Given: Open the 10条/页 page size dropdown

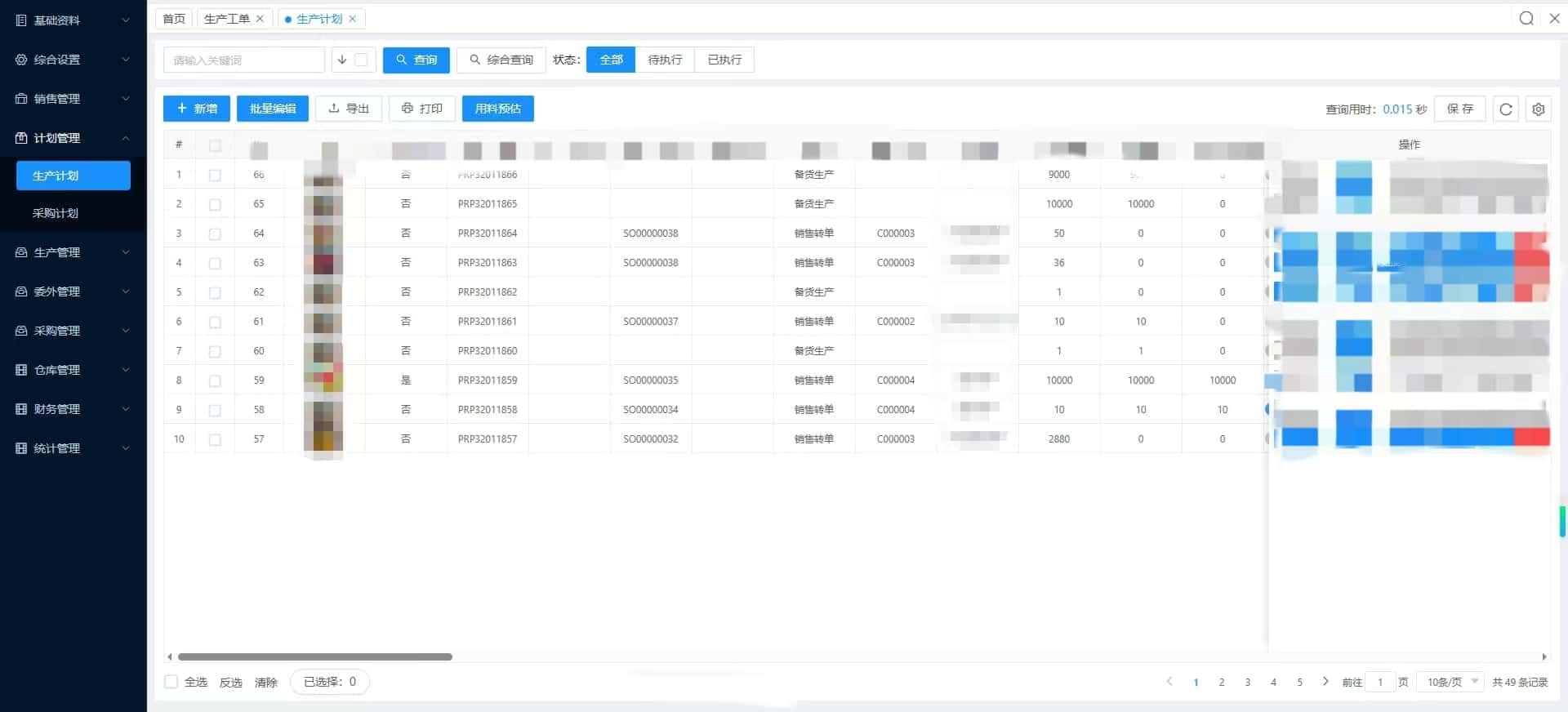Looking at the screenshot, I should coord(1452,682).
